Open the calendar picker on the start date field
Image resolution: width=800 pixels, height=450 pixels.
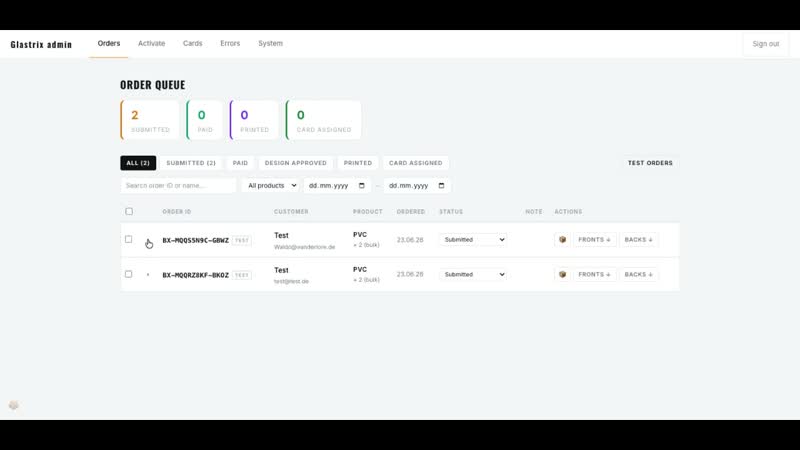point(362,186)
